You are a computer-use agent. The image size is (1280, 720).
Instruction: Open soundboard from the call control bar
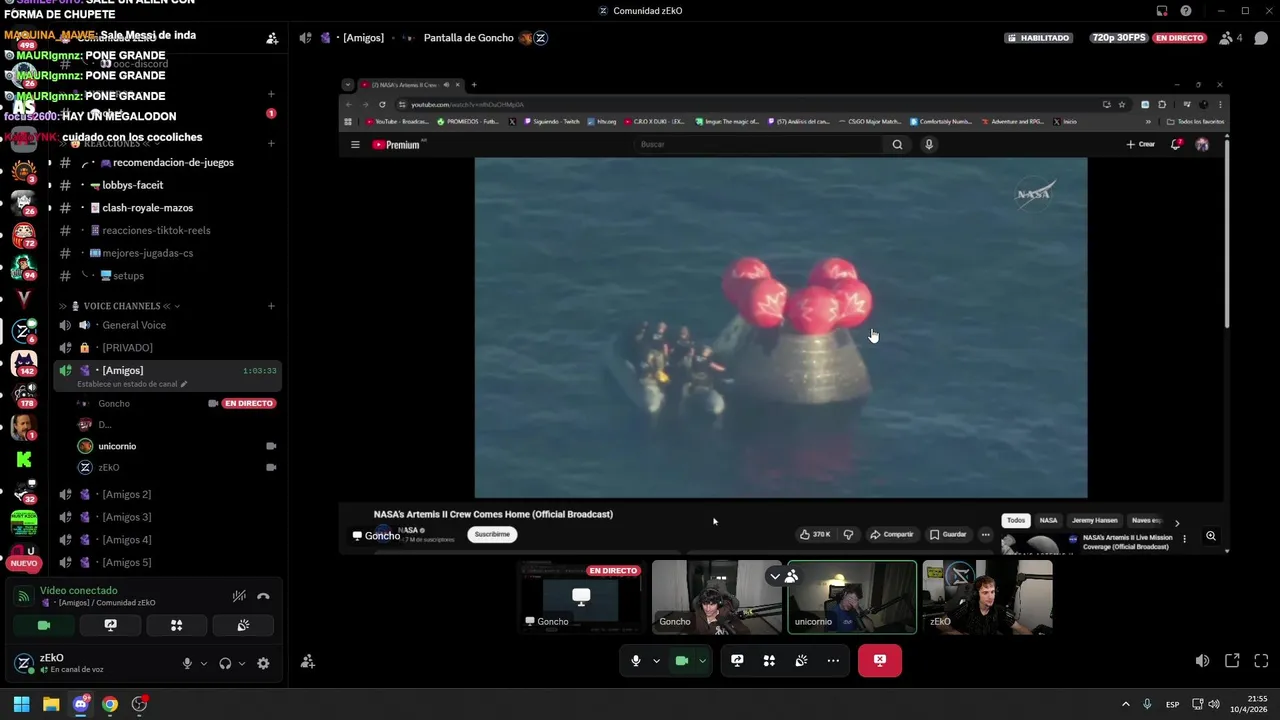tap(801, 660)
